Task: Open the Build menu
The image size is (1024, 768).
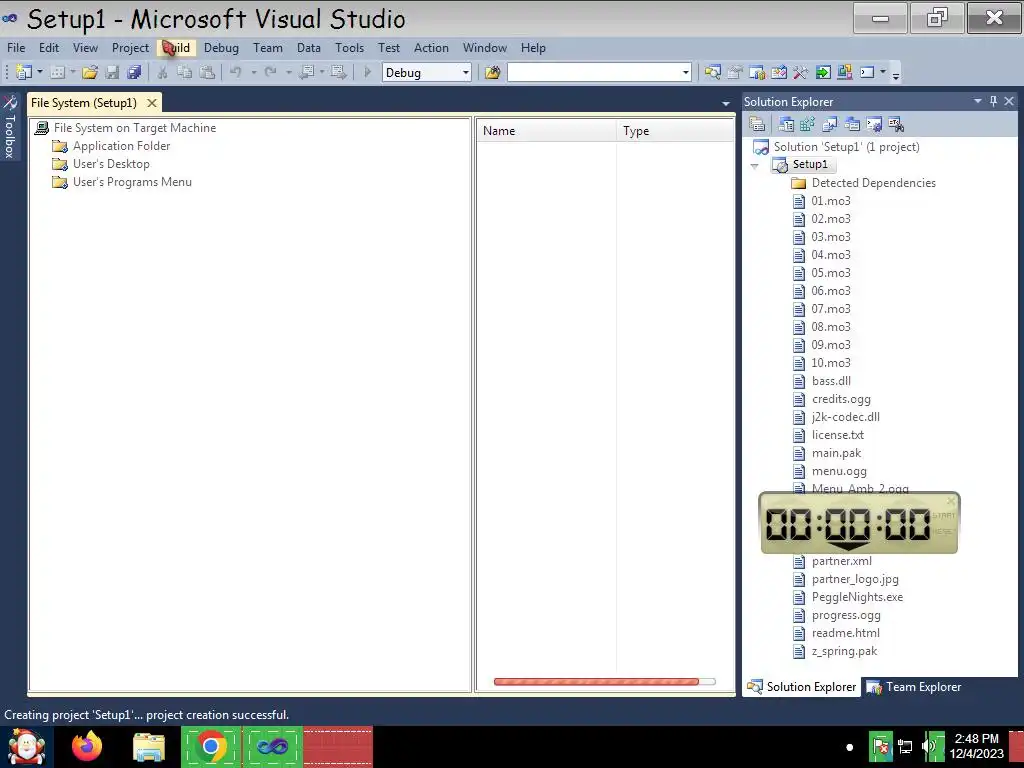Action: [x=176, y=48]
